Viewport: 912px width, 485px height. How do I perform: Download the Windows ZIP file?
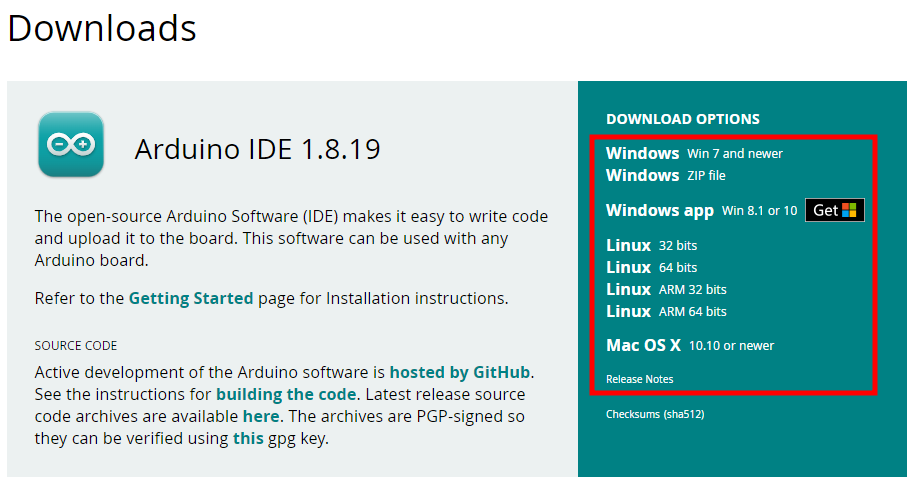coord(665,176)
